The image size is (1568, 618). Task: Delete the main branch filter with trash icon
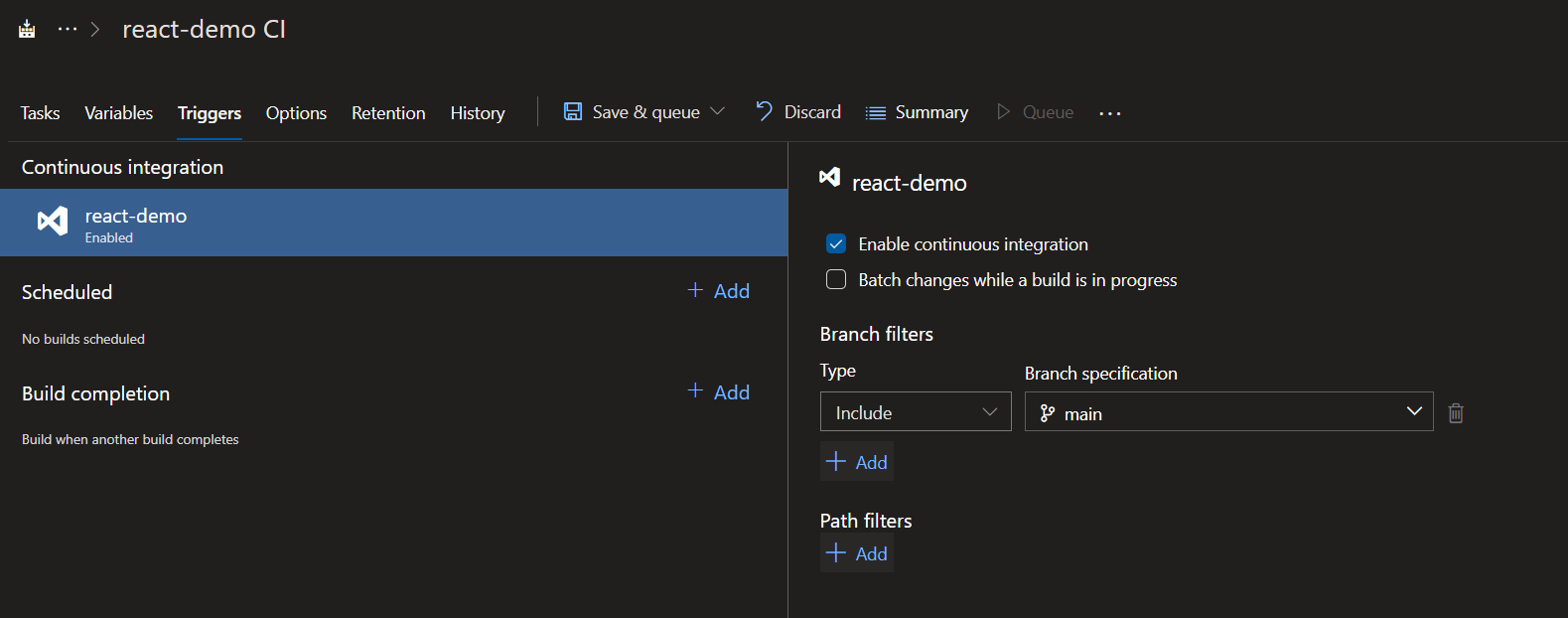tap(1456, 413)
